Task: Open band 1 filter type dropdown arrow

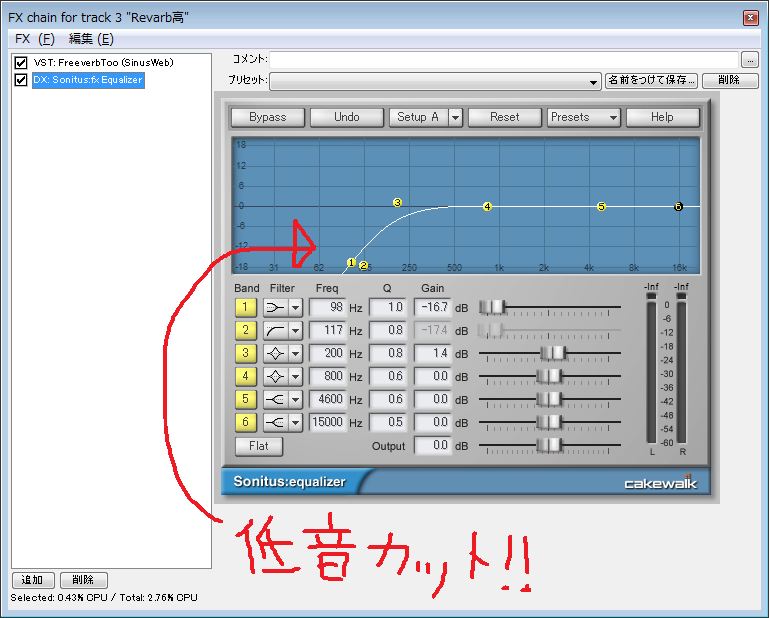Action: point(295,308)
